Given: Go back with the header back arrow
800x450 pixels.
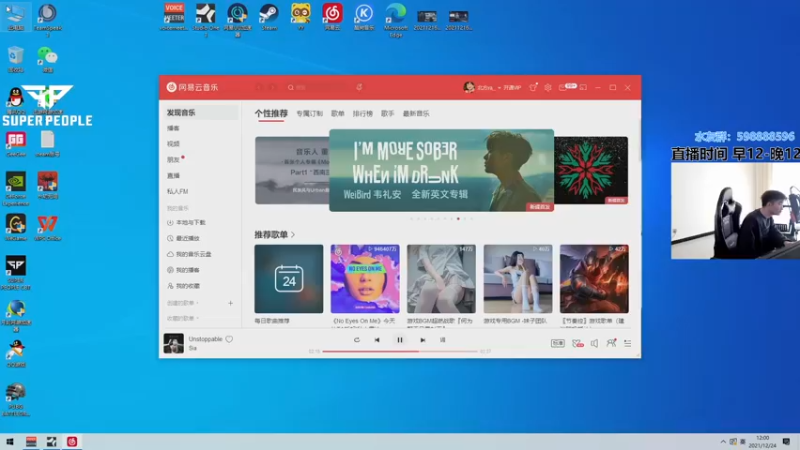Looking at the screenshot, I should point(259,87).
